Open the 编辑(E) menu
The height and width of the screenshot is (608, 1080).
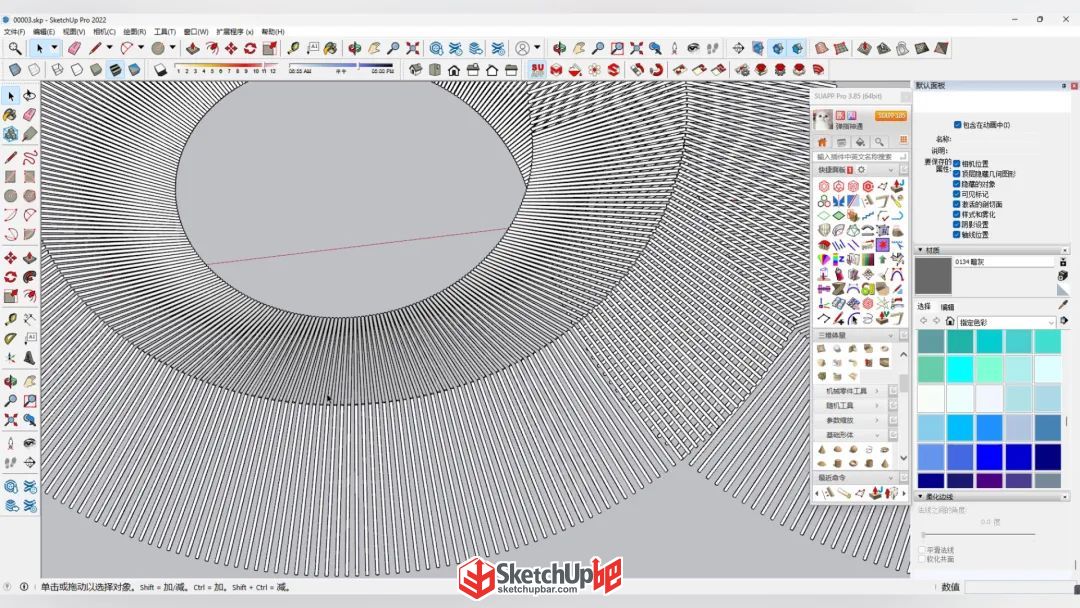pos(43,32)
